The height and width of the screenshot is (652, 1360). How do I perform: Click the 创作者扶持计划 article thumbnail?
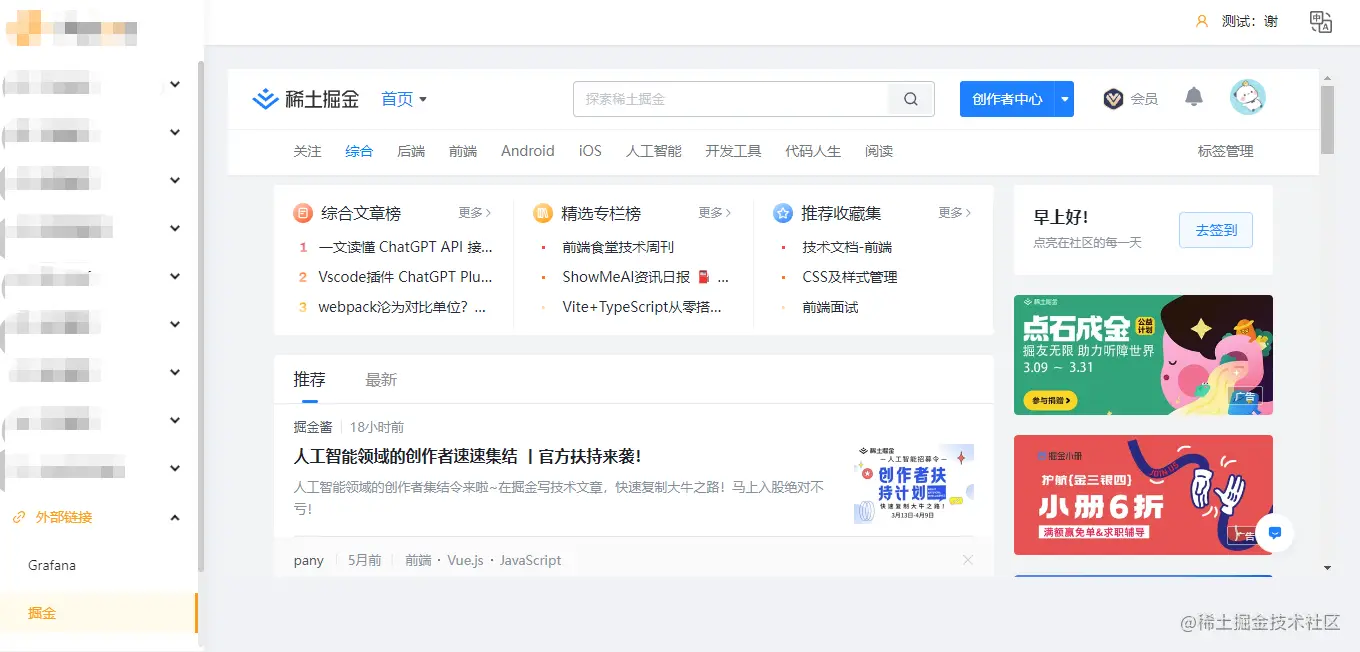914,484
